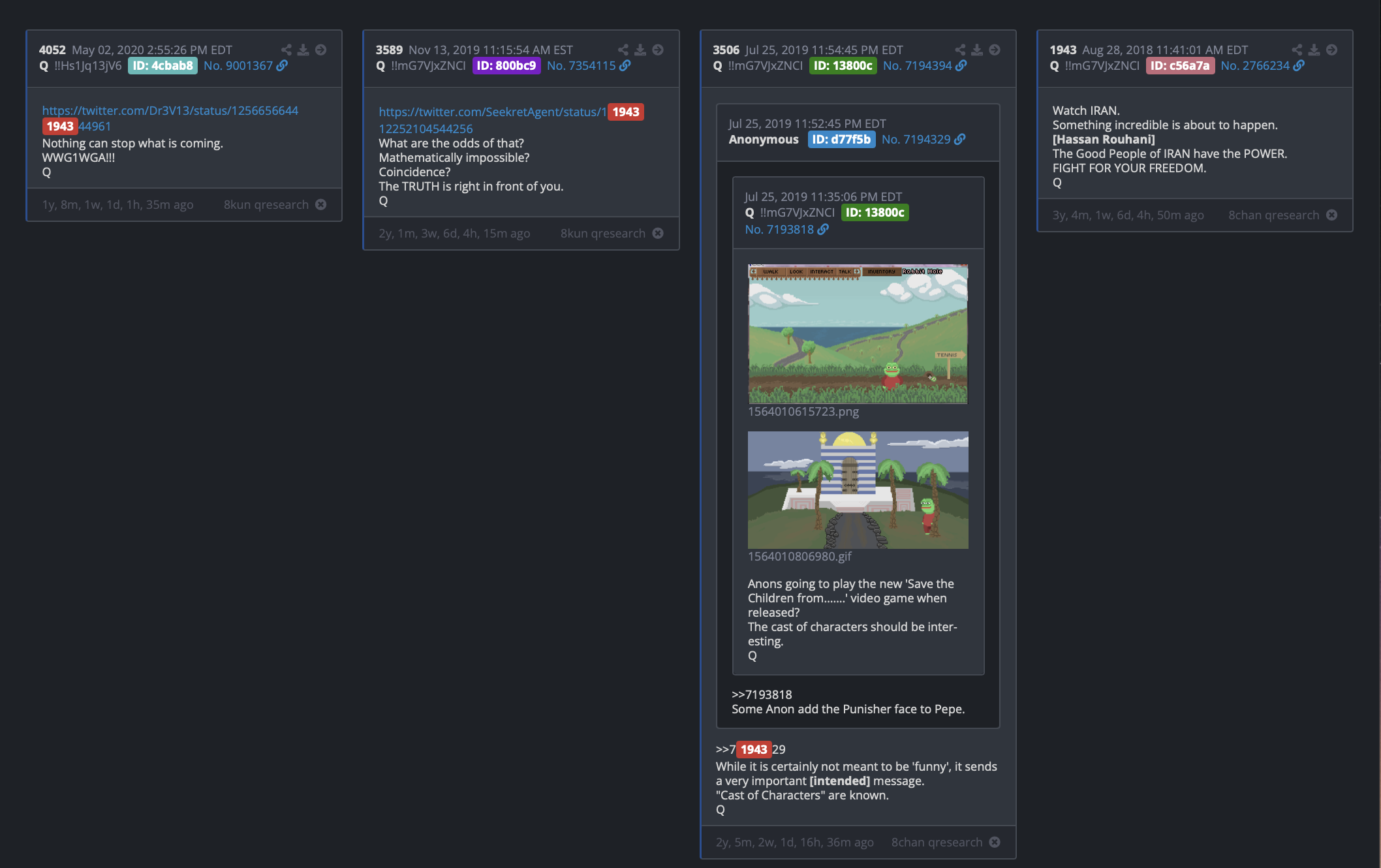
Task: Dismiss the 8chan qresearch tag under post 3506
Action: point(995,842)
